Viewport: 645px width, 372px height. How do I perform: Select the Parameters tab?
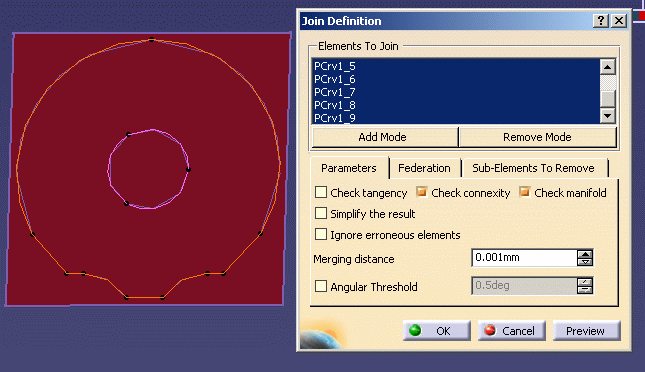pos(349,168)
